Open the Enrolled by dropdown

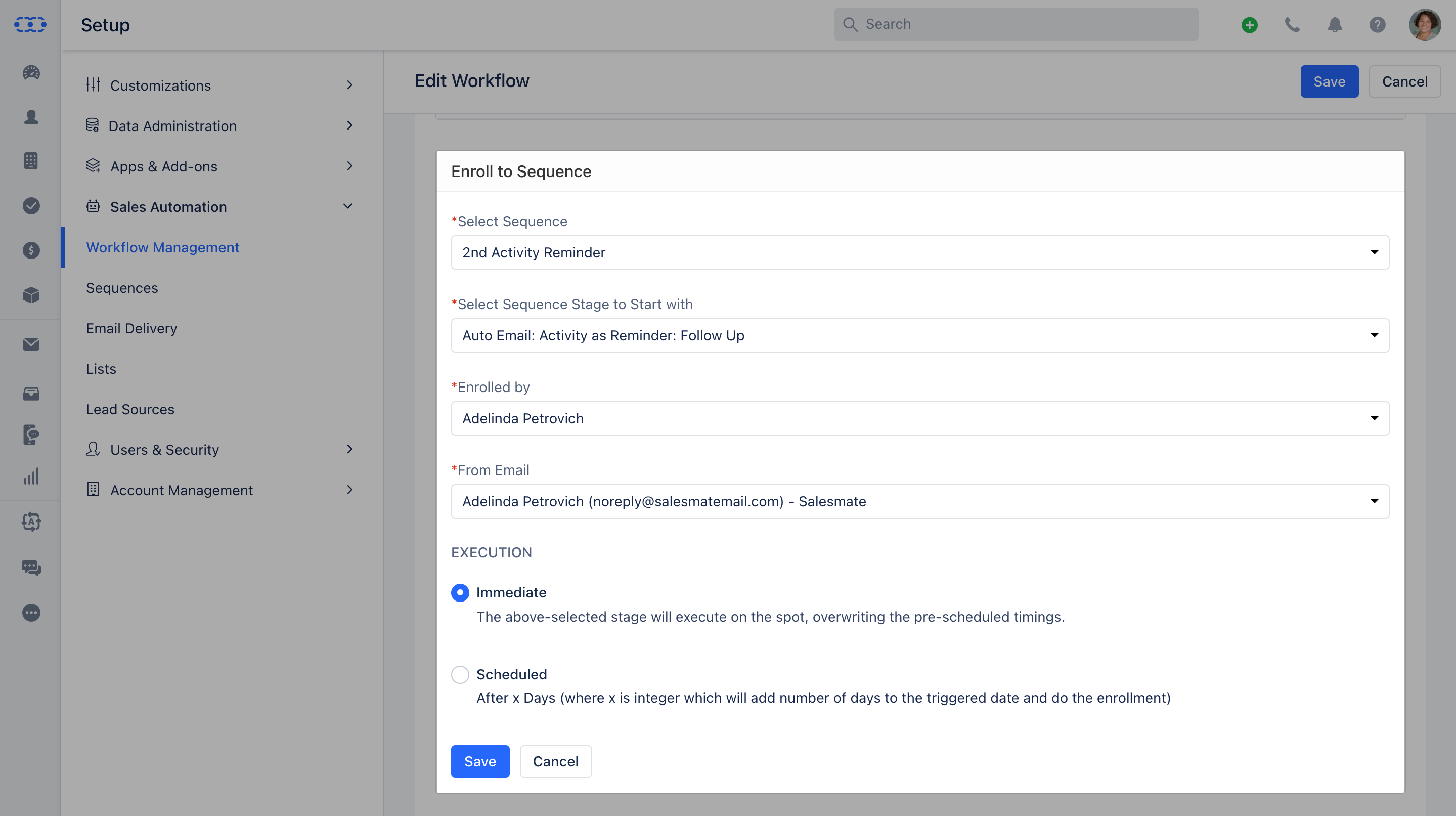click(919, 418)
